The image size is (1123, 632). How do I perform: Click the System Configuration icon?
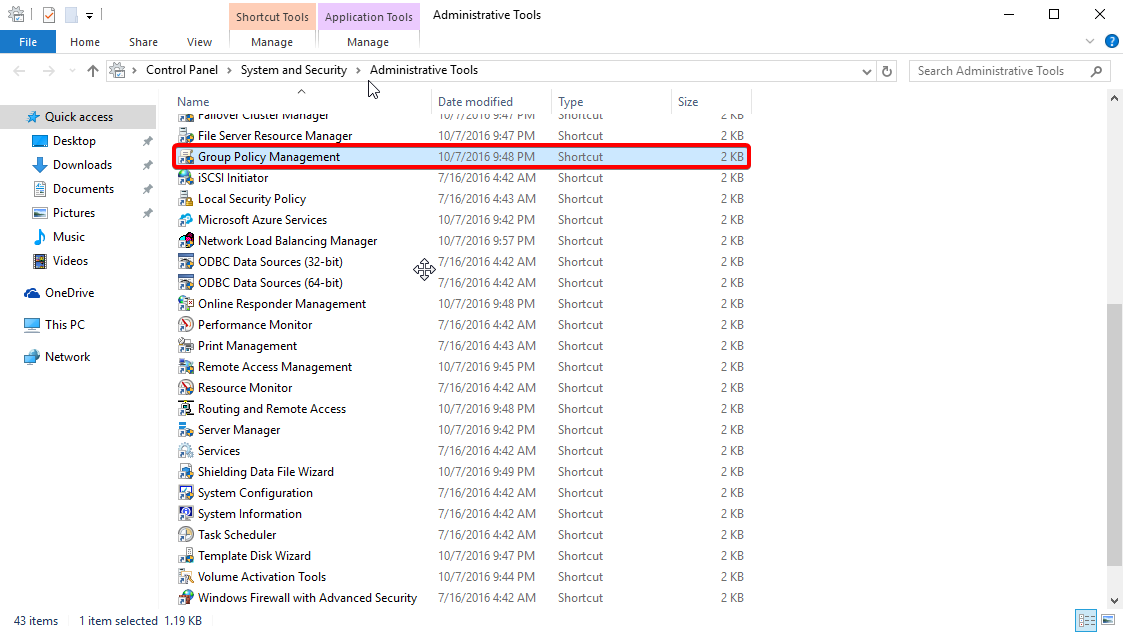(185, 493)
